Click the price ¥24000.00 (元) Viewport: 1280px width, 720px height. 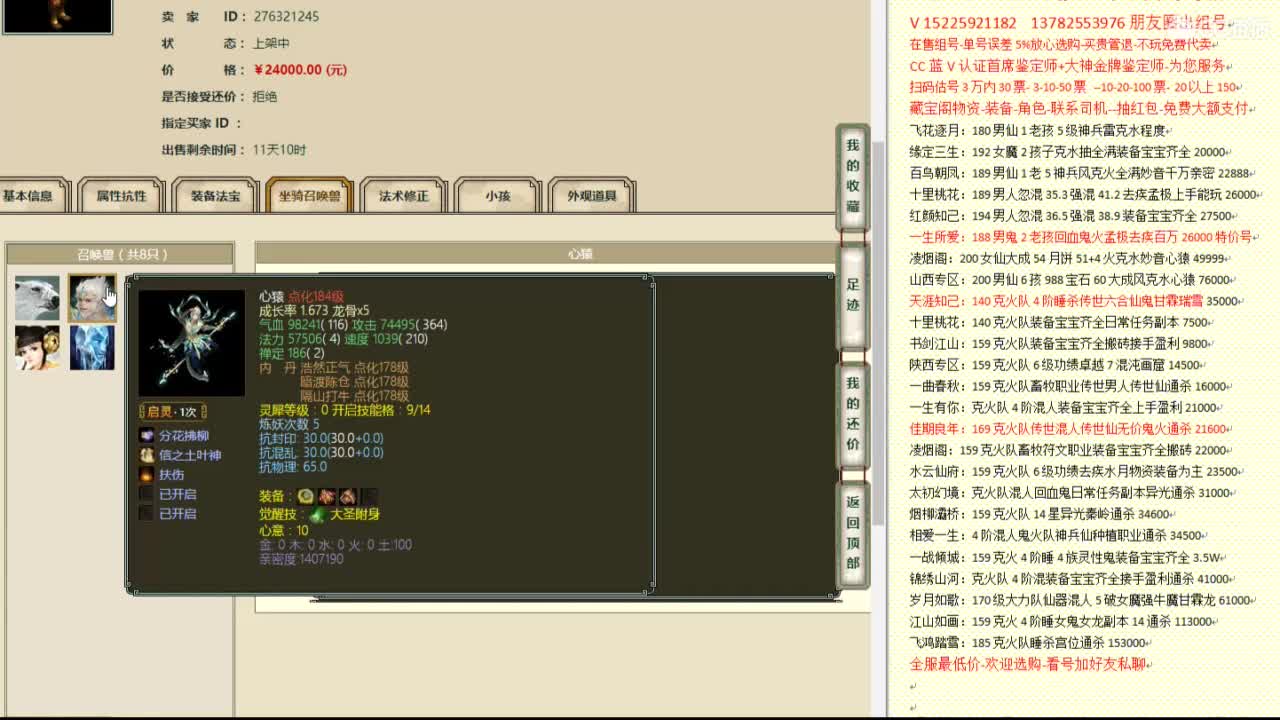coord(301,70)
